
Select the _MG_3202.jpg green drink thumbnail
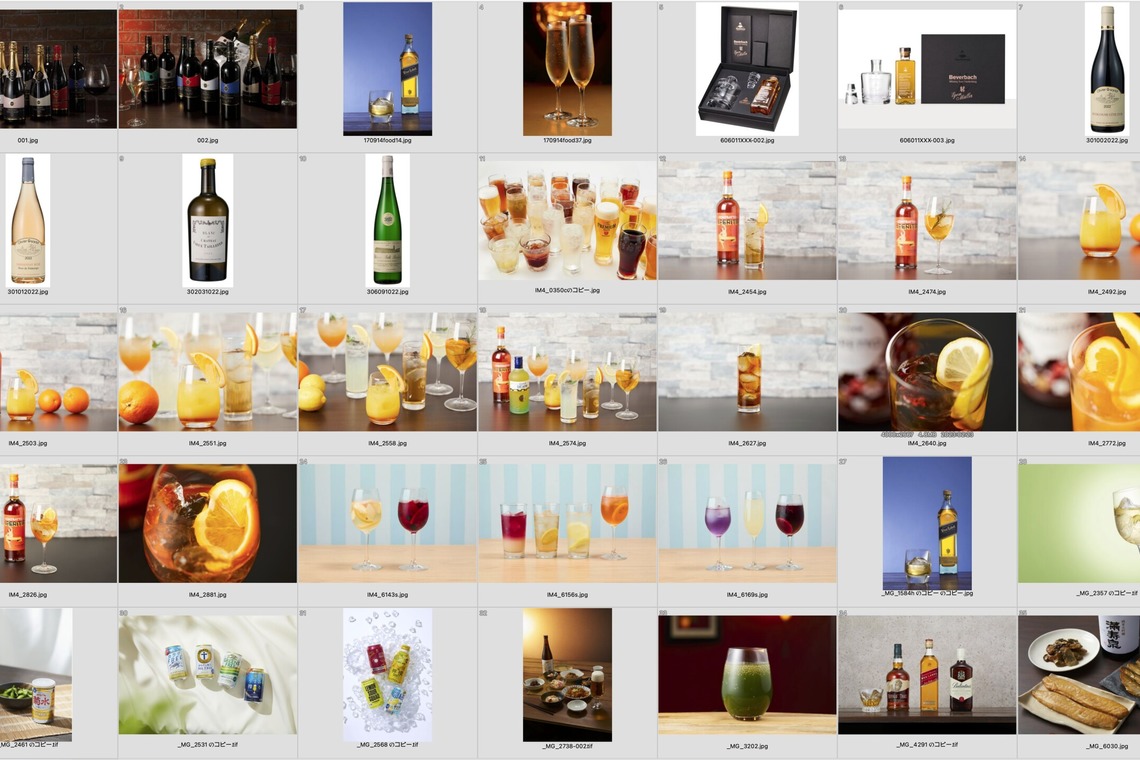747,674
